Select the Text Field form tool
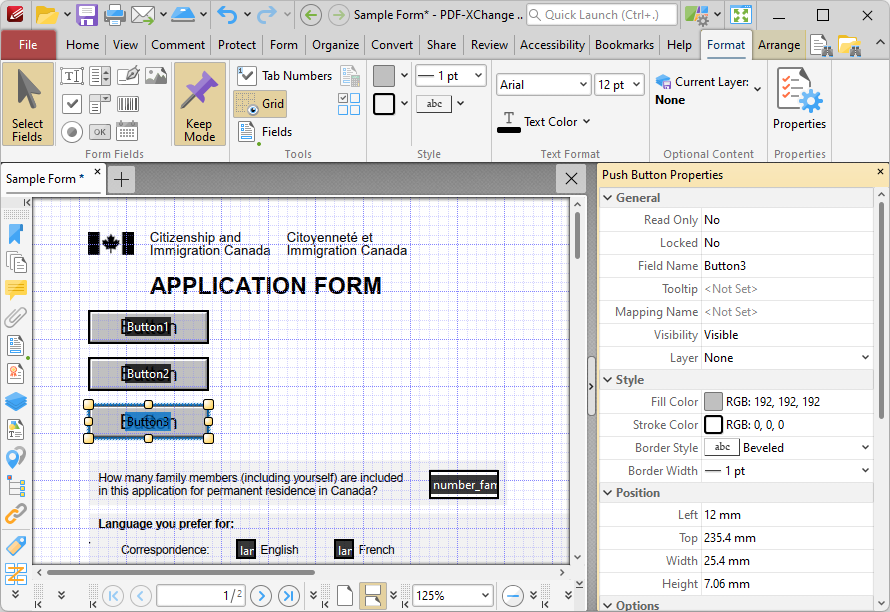The width and height of the screenshot is (890, 612). (x=72, y=76)
